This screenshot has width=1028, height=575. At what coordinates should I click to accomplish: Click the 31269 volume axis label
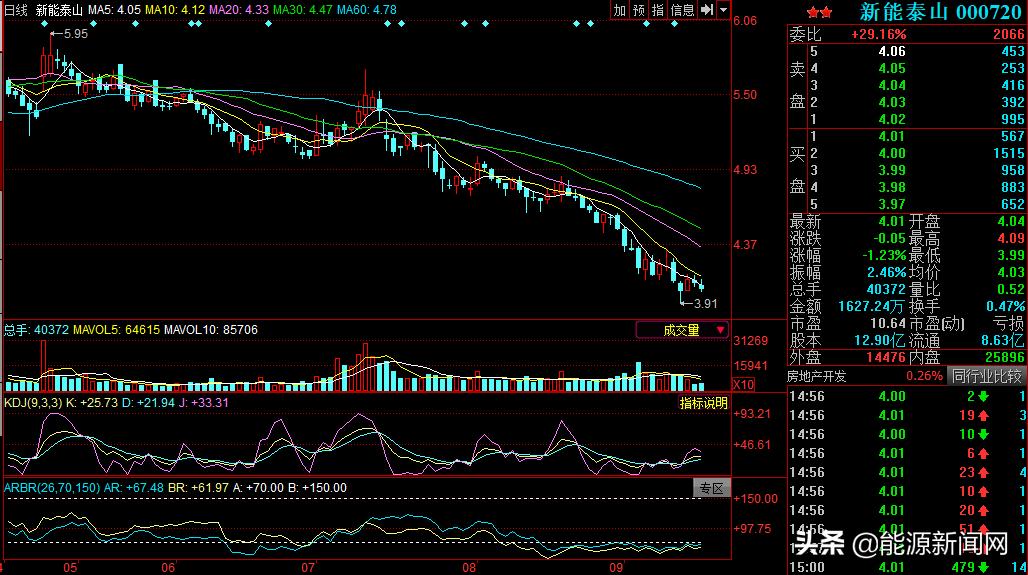[750, 340]
